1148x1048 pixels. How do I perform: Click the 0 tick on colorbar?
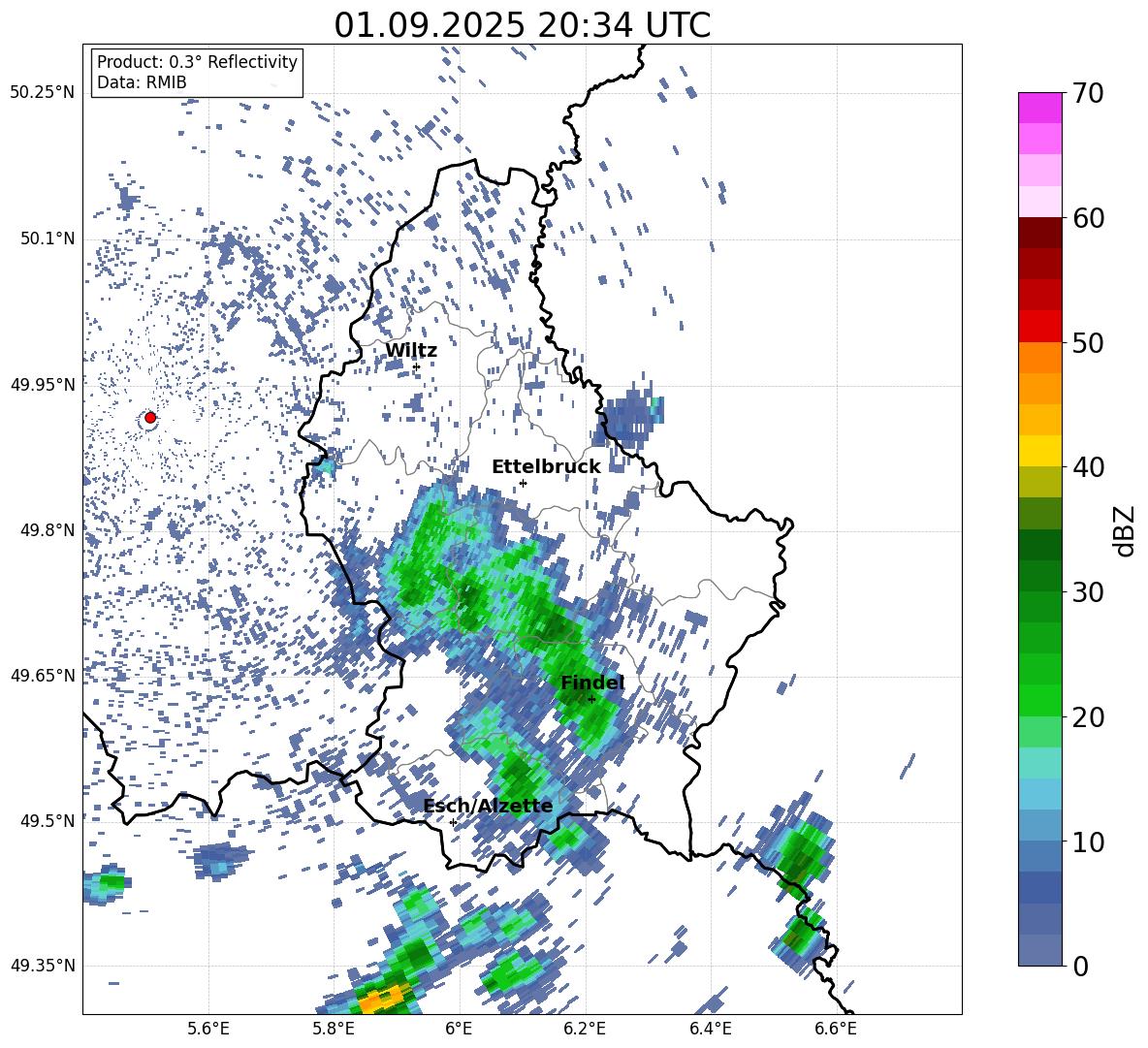1080,967
